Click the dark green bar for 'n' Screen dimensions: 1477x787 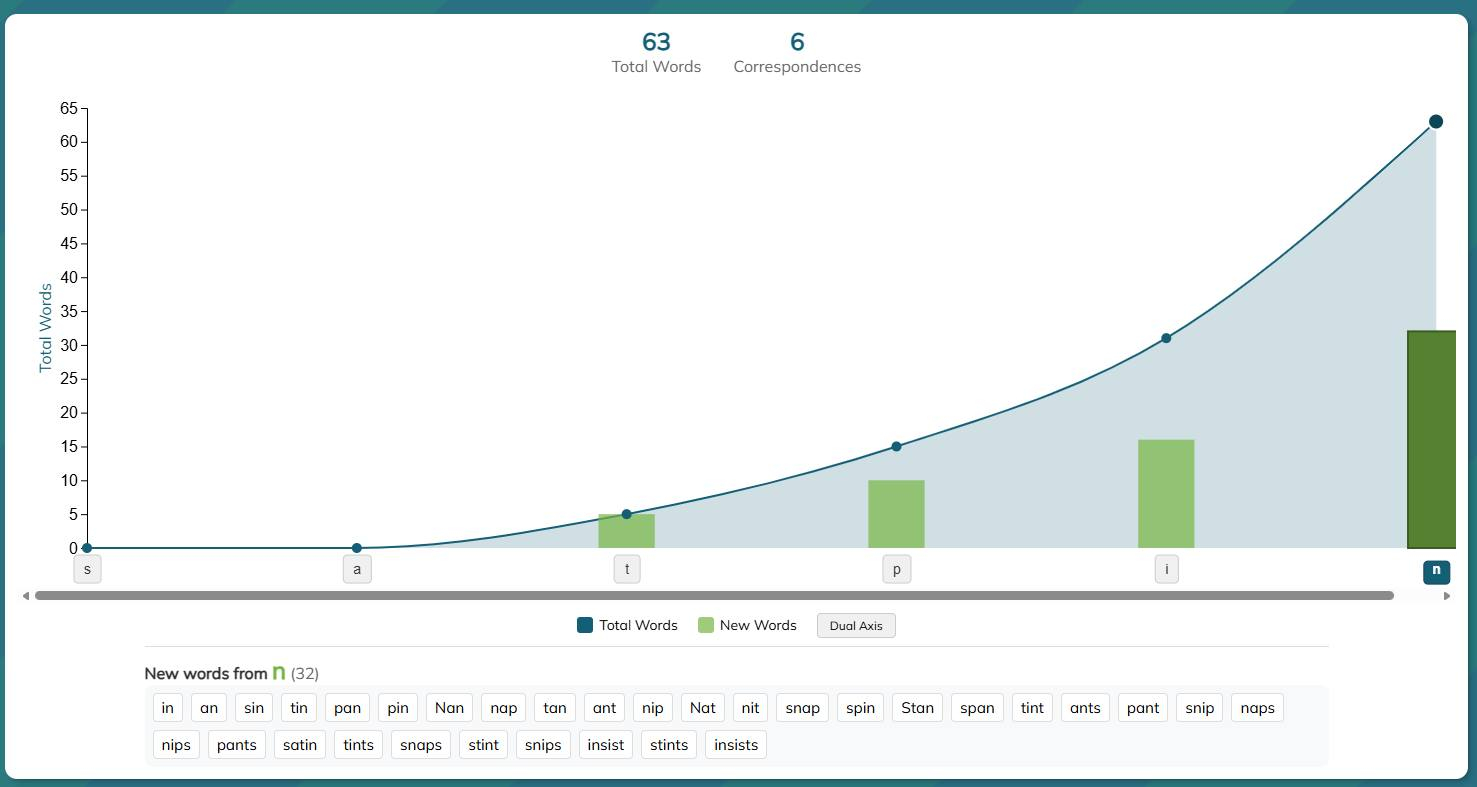point(1431,440)
